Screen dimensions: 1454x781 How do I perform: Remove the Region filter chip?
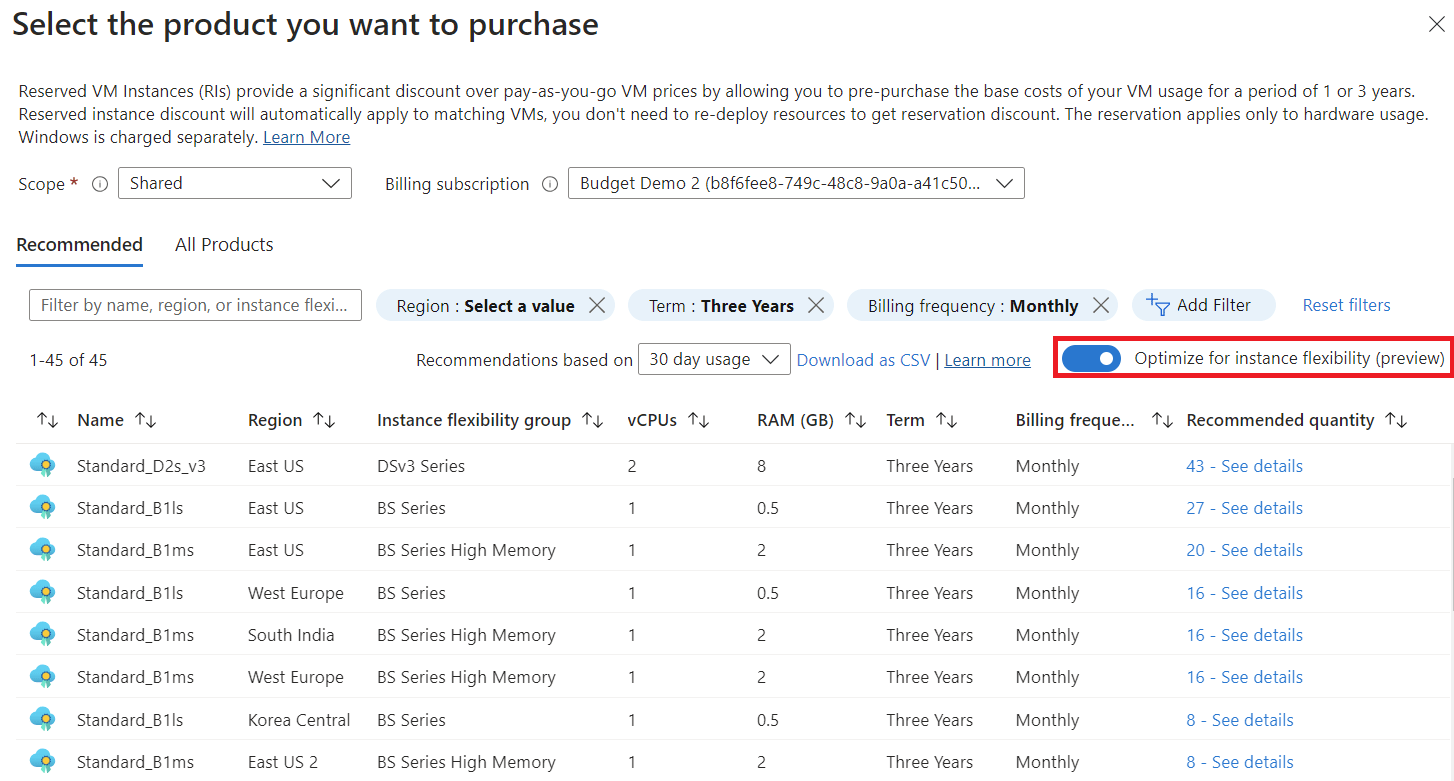(x=599, y=305)
